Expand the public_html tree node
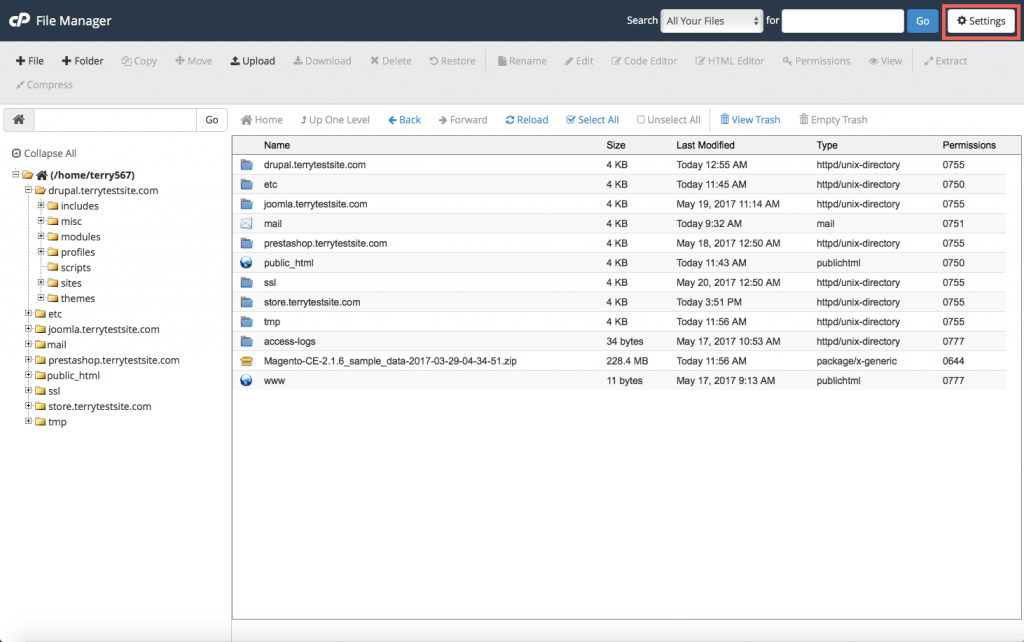Screen dimensions: 1024x642 [28, 375]
